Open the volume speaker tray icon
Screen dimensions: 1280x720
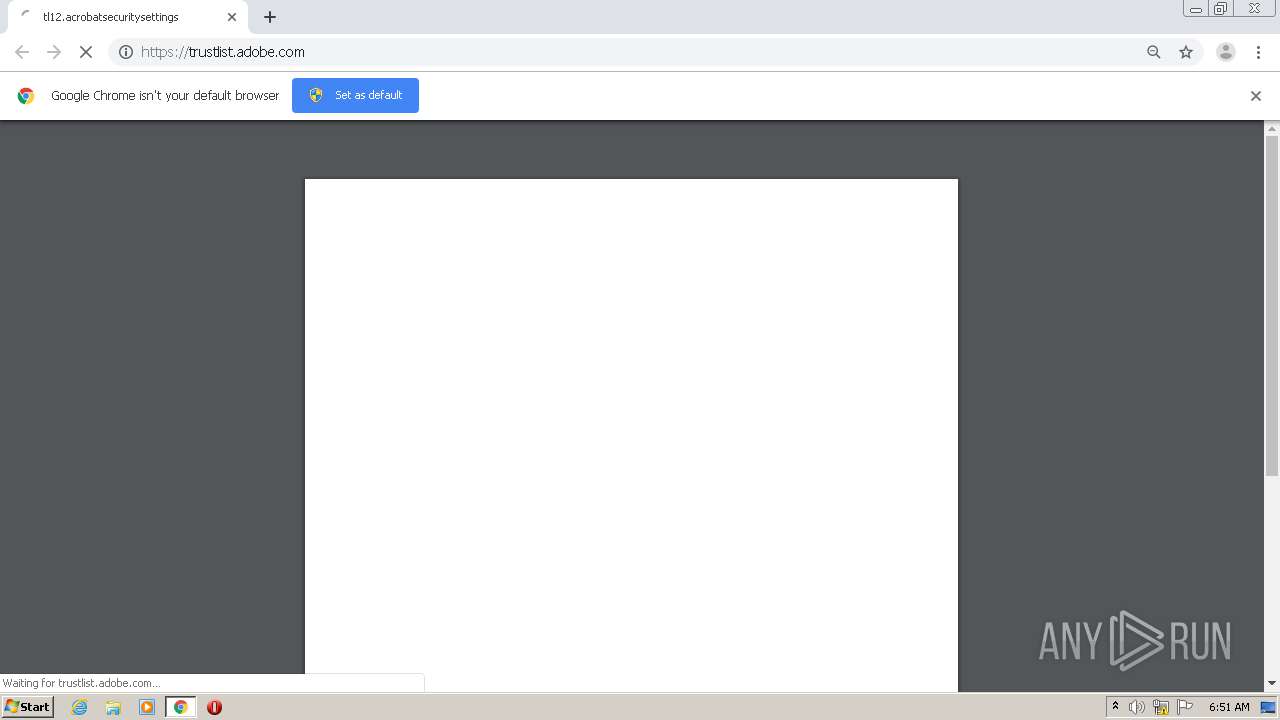click(1137, 707)
